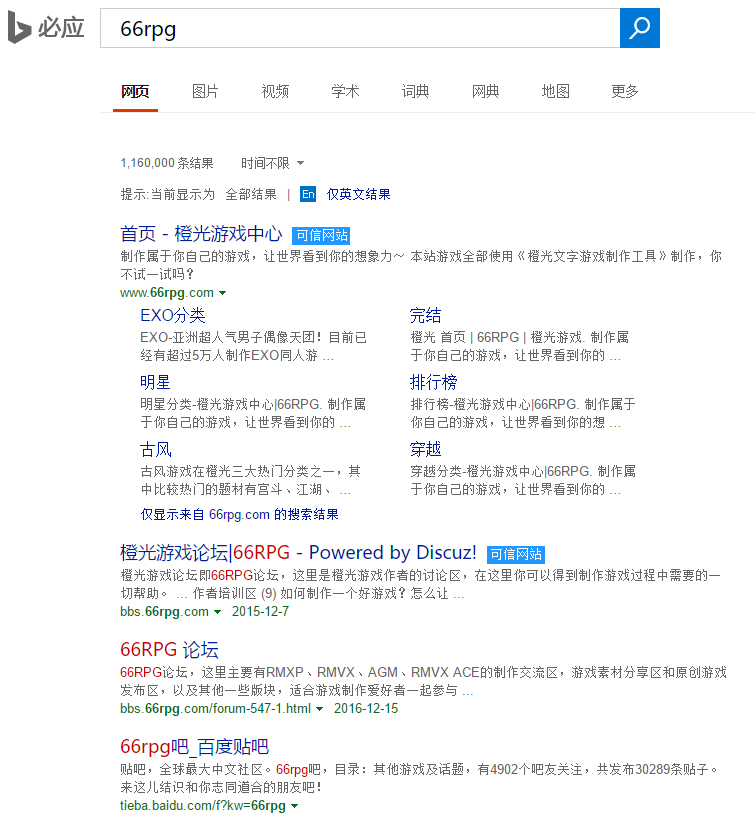Open the 66RPG 论坛 result

point(169,650)
